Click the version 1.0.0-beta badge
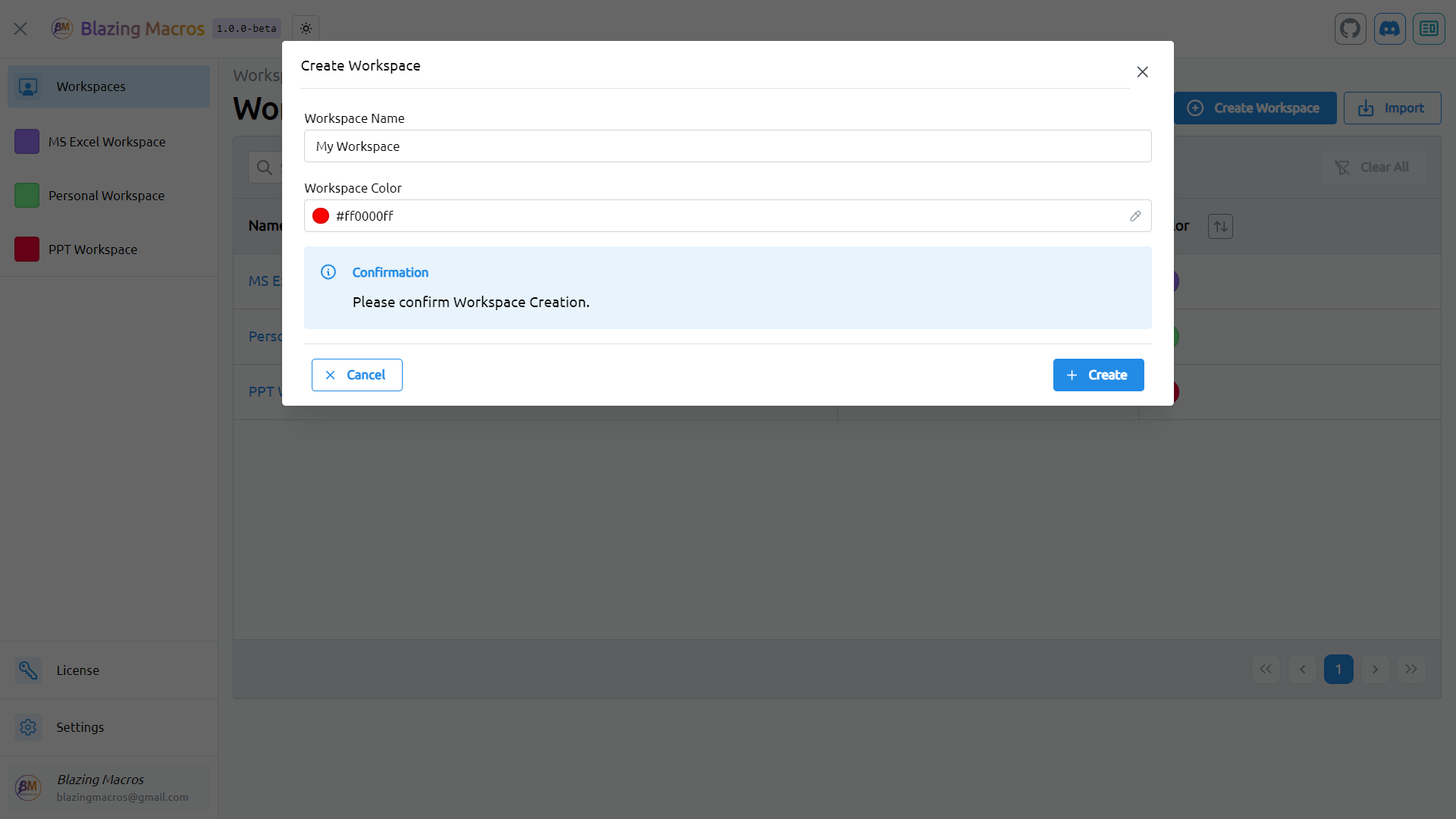 [246, 29]
